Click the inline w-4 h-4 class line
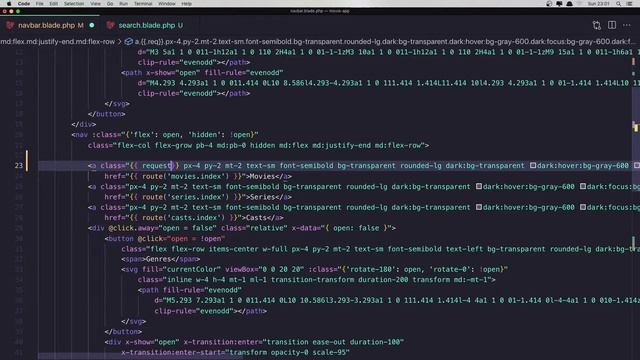The width and height of the screenshot is (640, 360). click(x=316, y=280)
